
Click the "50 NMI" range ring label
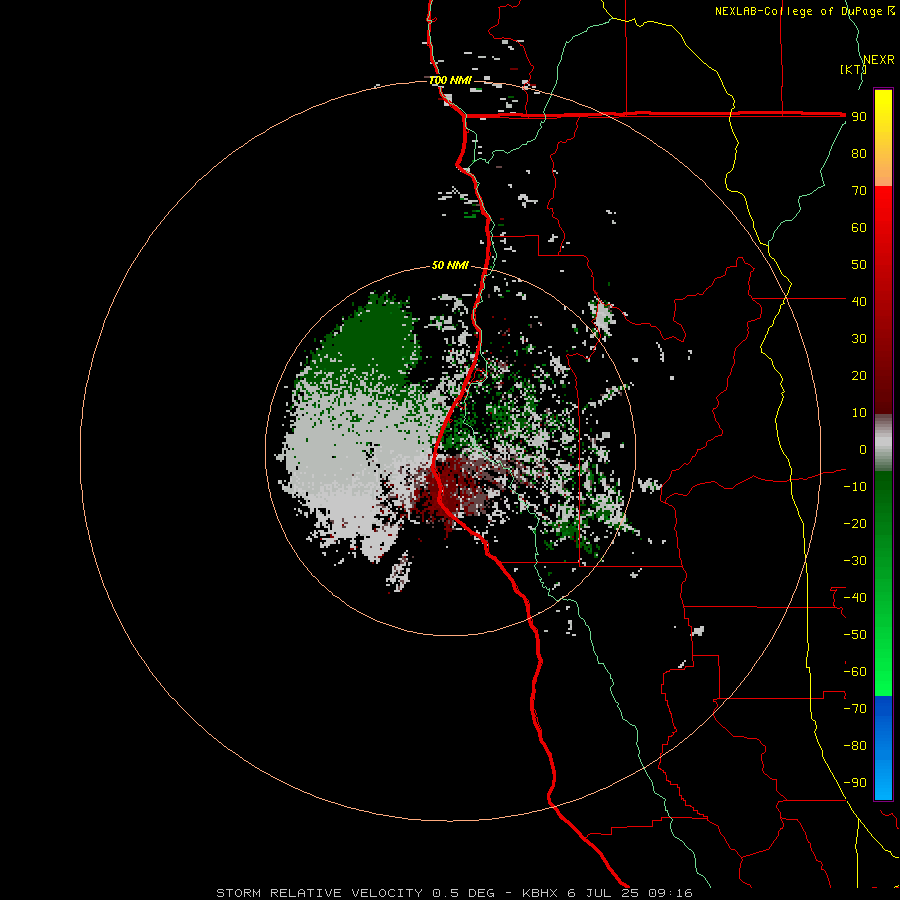tap(450, 265)
